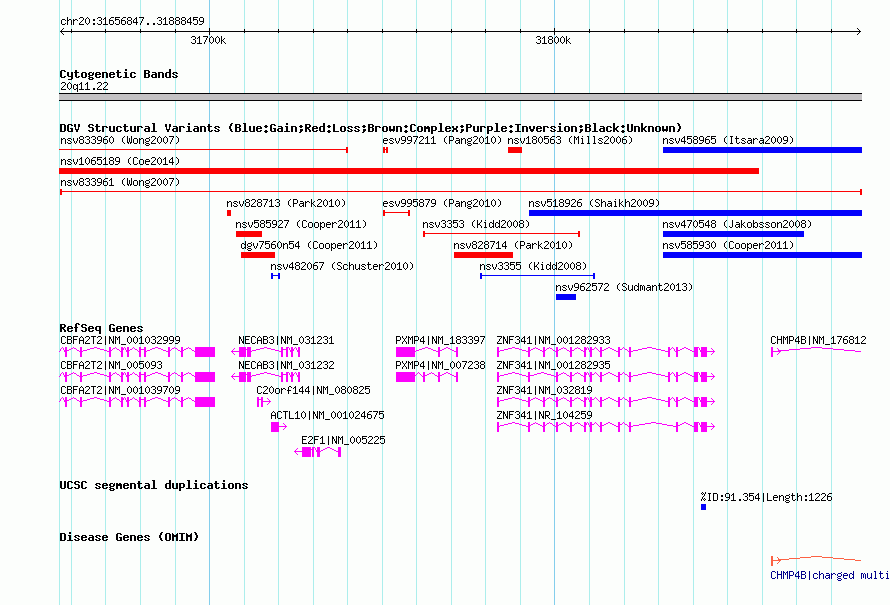Viewport: 890px width, 605px height.
Task: Click the ZNF341|NM_032819 text label
Action: 544,390
